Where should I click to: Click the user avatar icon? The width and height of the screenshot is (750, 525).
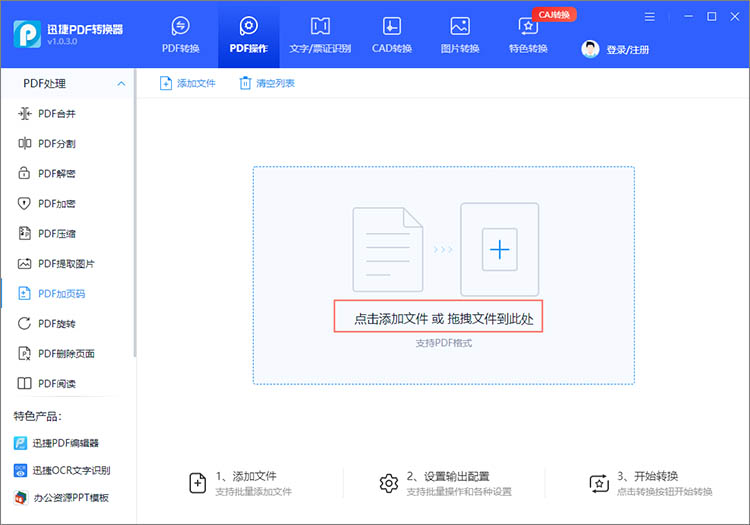point(590,49)
